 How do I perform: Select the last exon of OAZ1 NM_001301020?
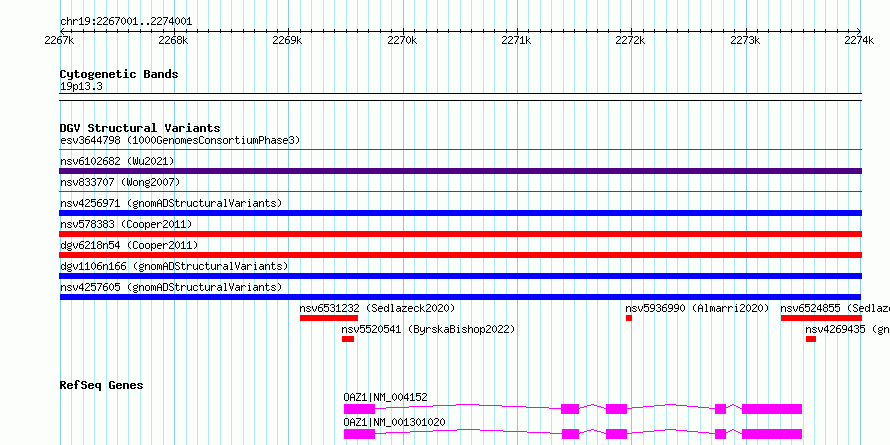coord(772,434)
